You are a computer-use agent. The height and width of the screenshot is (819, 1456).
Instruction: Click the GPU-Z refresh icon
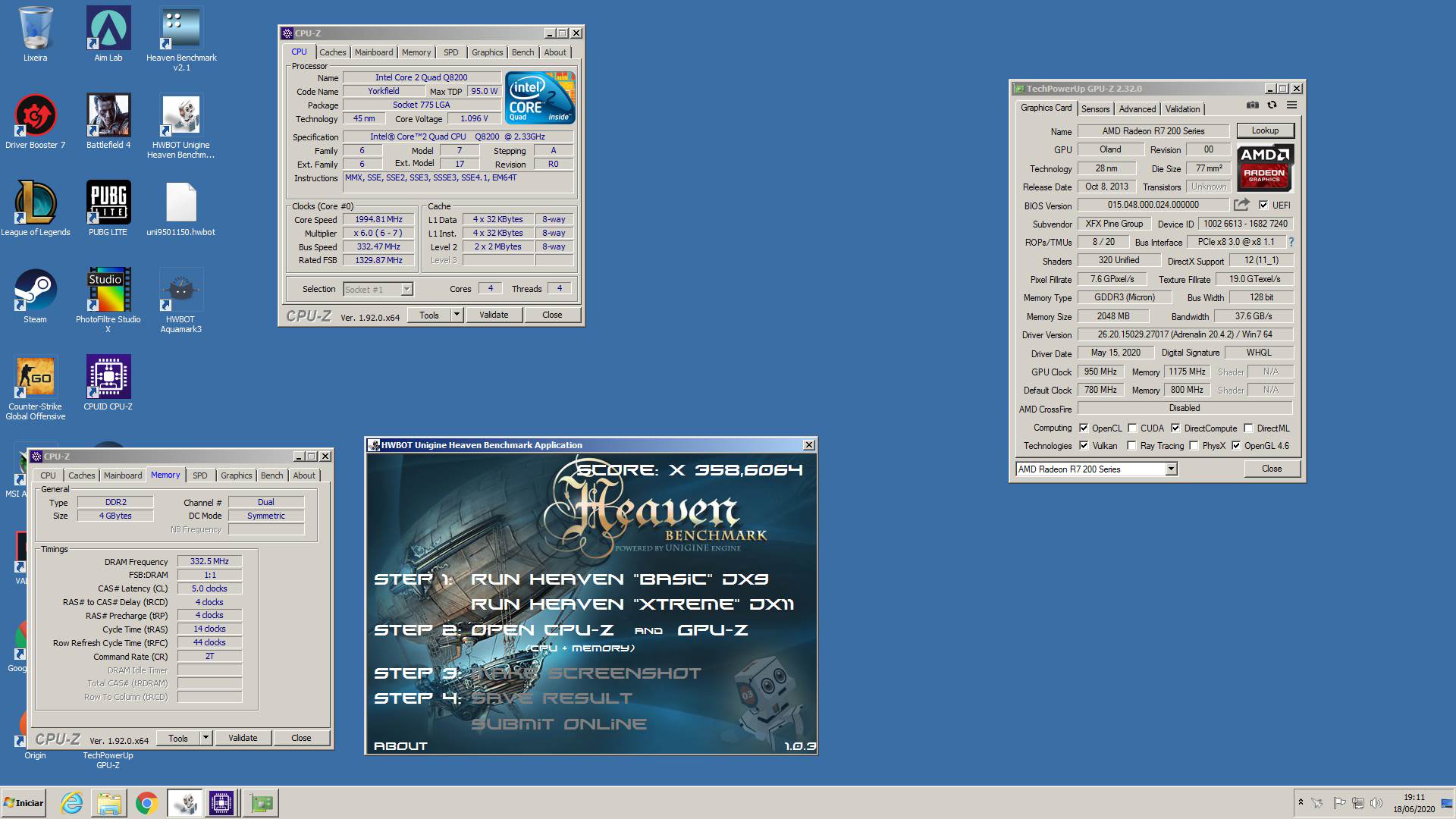click(1272, 105)
